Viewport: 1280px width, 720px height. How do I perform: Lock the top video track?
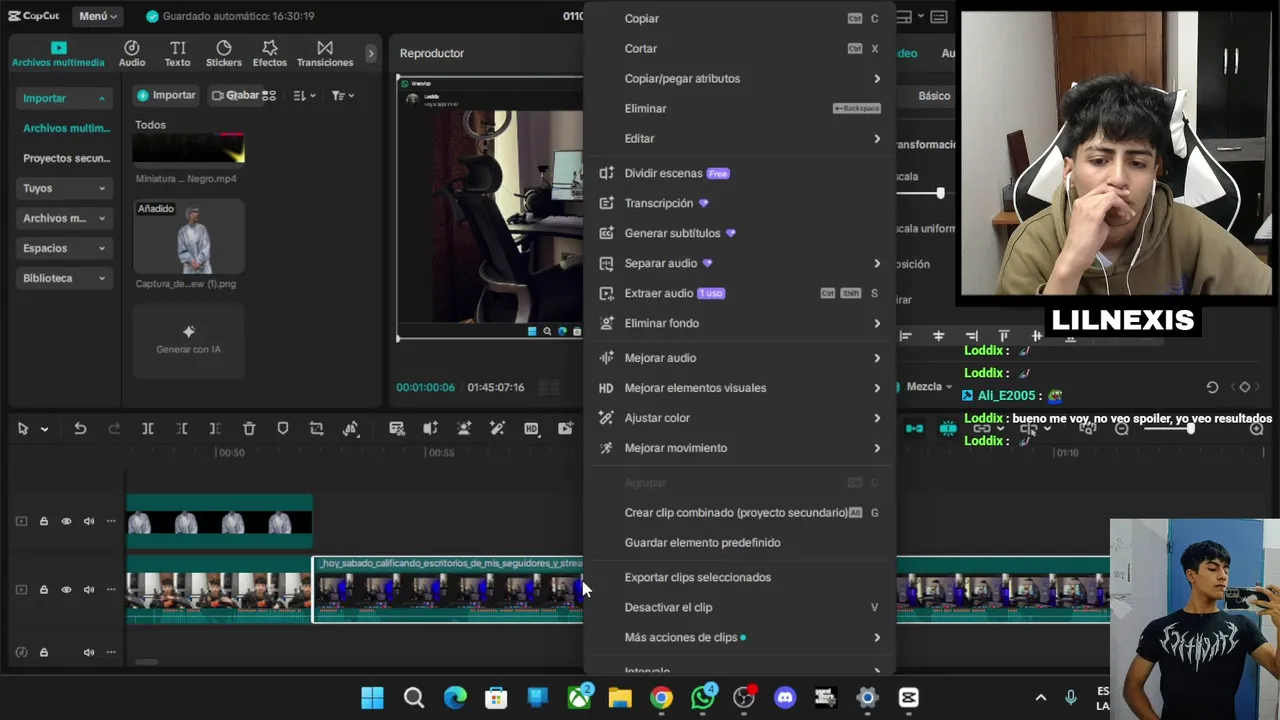tap(44, 521)
